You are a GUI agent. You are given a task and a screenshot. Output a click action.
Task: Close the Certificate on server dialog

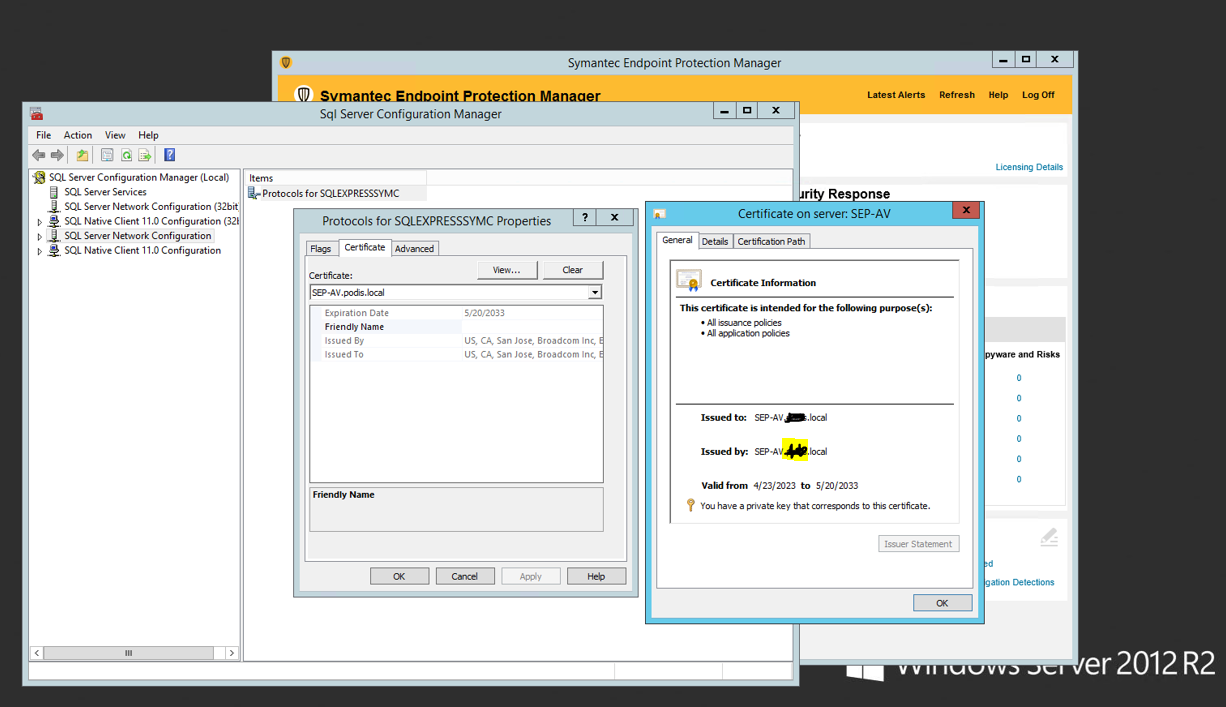[x=966, y=210]
